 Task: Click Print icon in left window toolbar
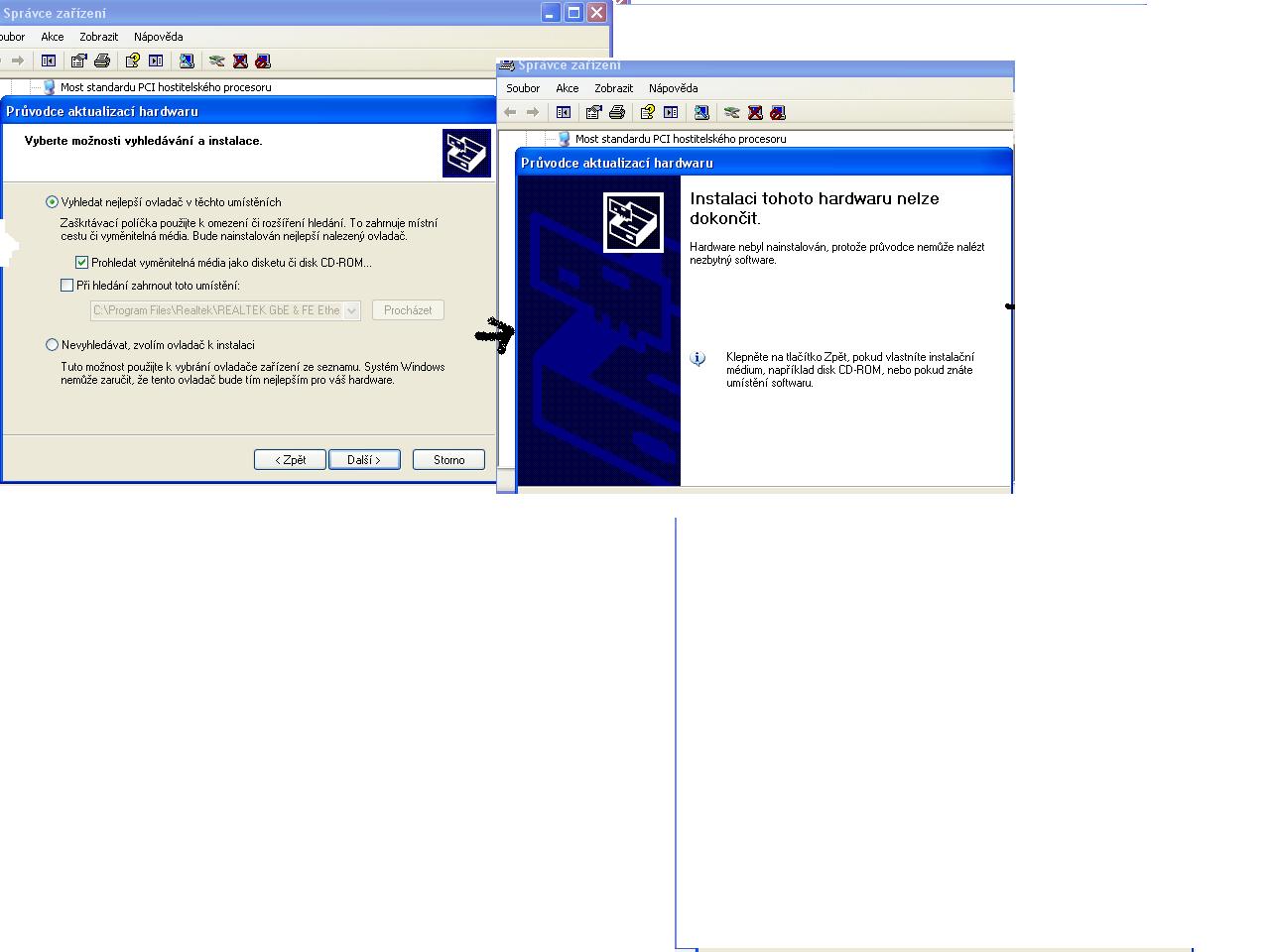point(101,60)
